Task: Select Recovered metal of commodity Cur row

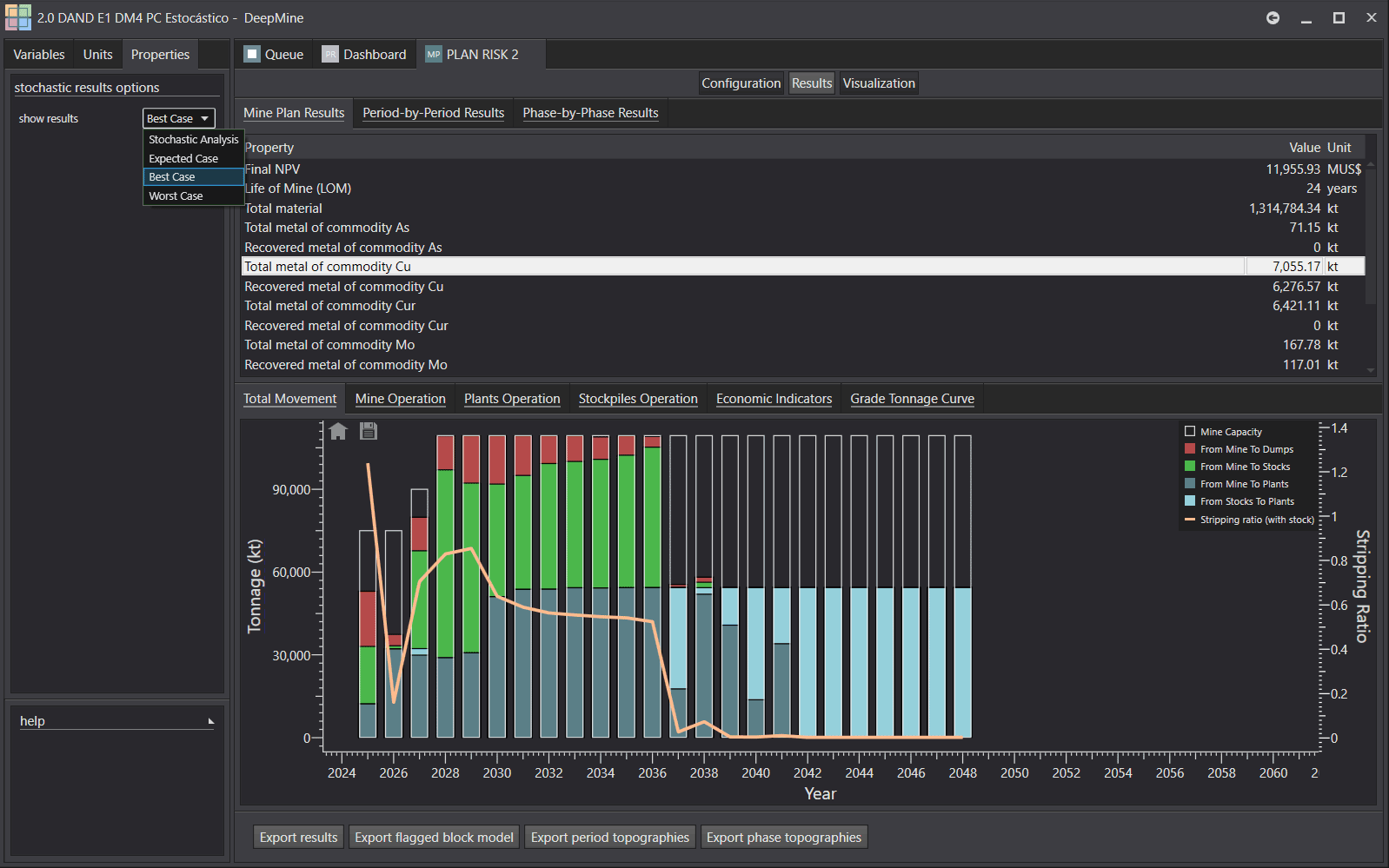Action: click(x=803, y=326)
